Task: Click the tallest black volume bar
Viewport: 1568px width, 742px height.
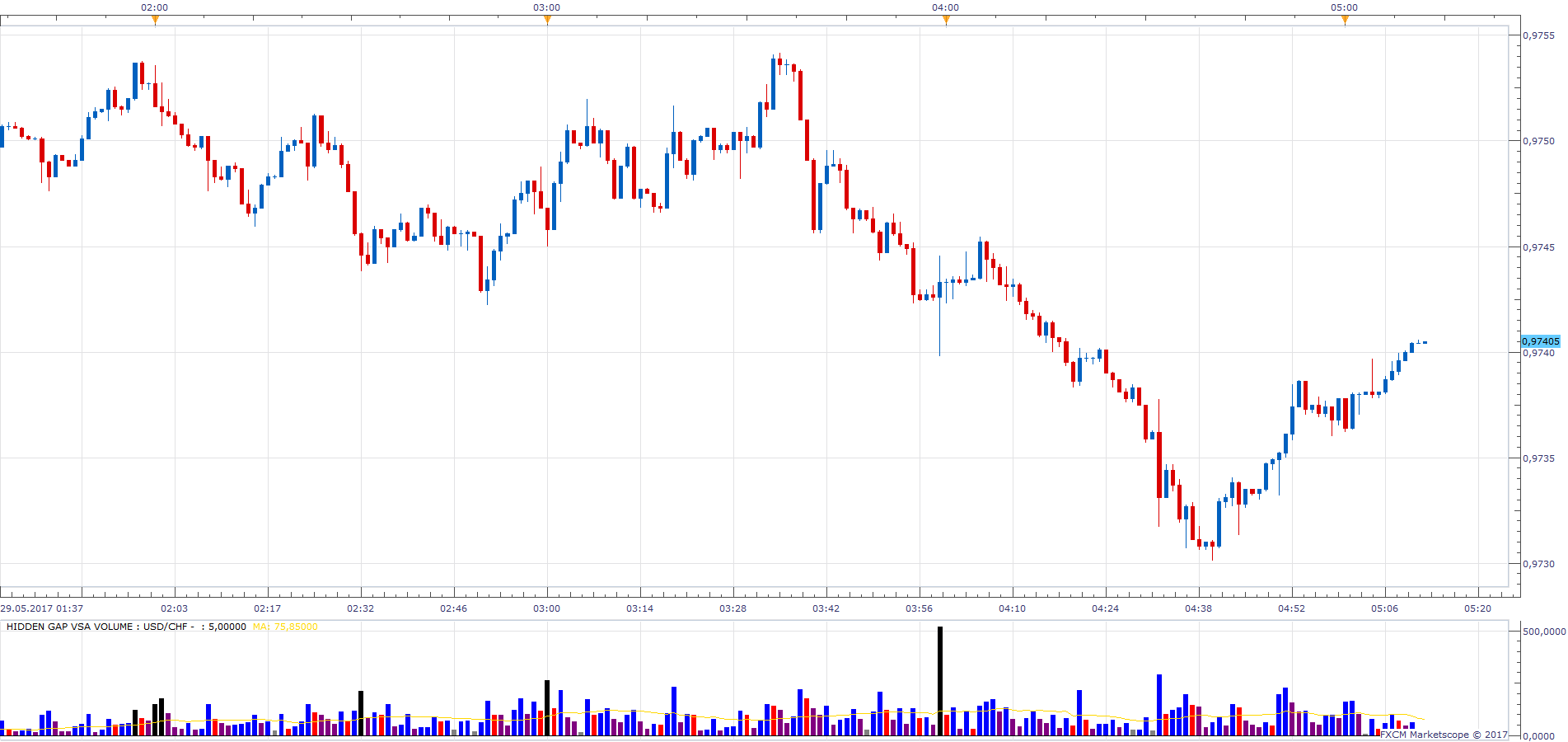Action: point(940,681)
